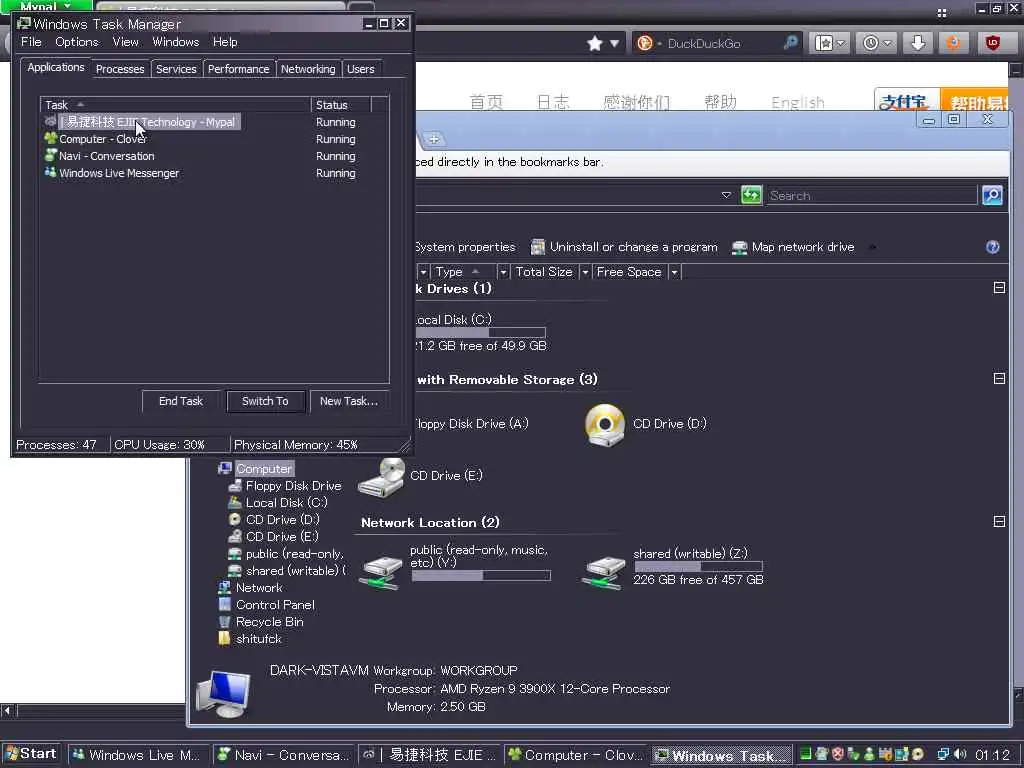Switch to the Services tab

pos(176,69)
